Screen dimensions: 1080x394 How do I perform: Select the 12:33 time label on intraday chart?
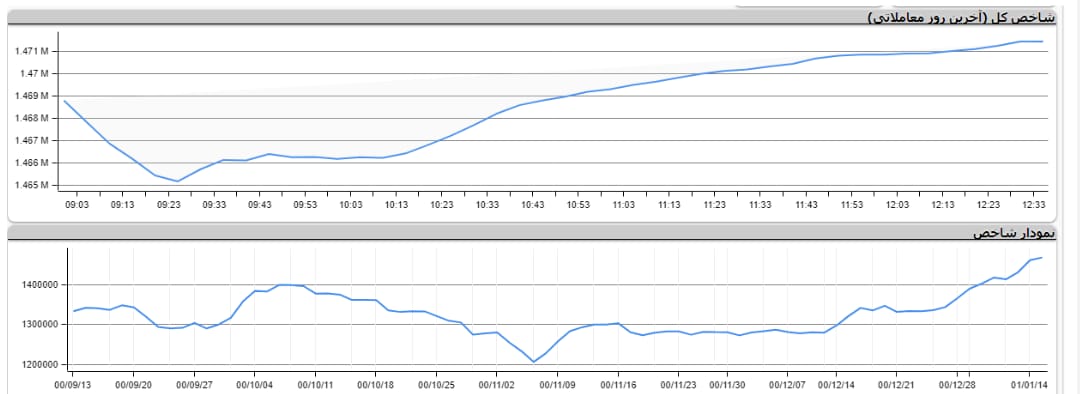1034,205
